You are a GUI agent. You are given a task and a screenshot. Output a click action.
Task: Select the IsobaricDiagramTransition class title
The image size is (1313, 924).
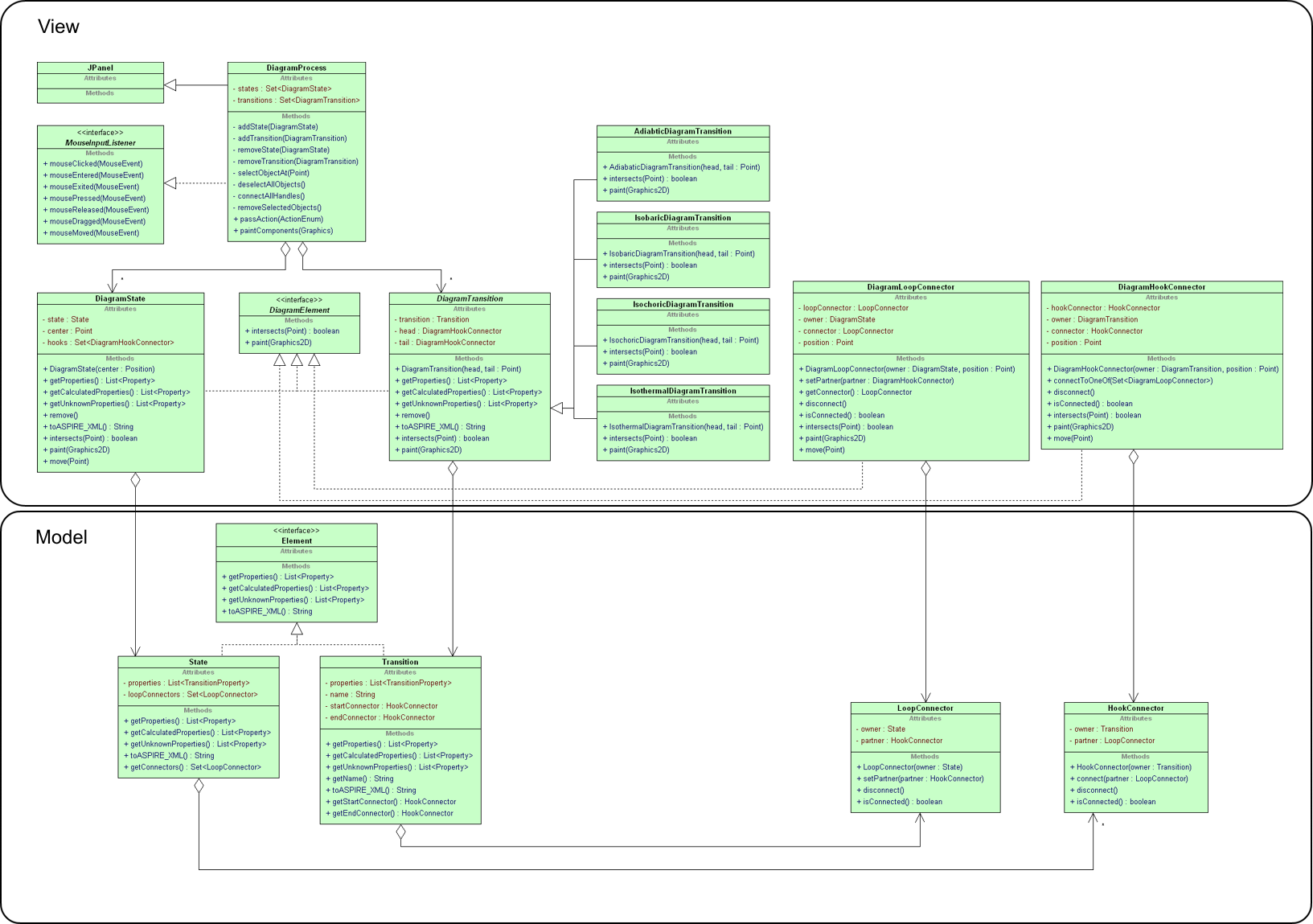coord(683,218)
